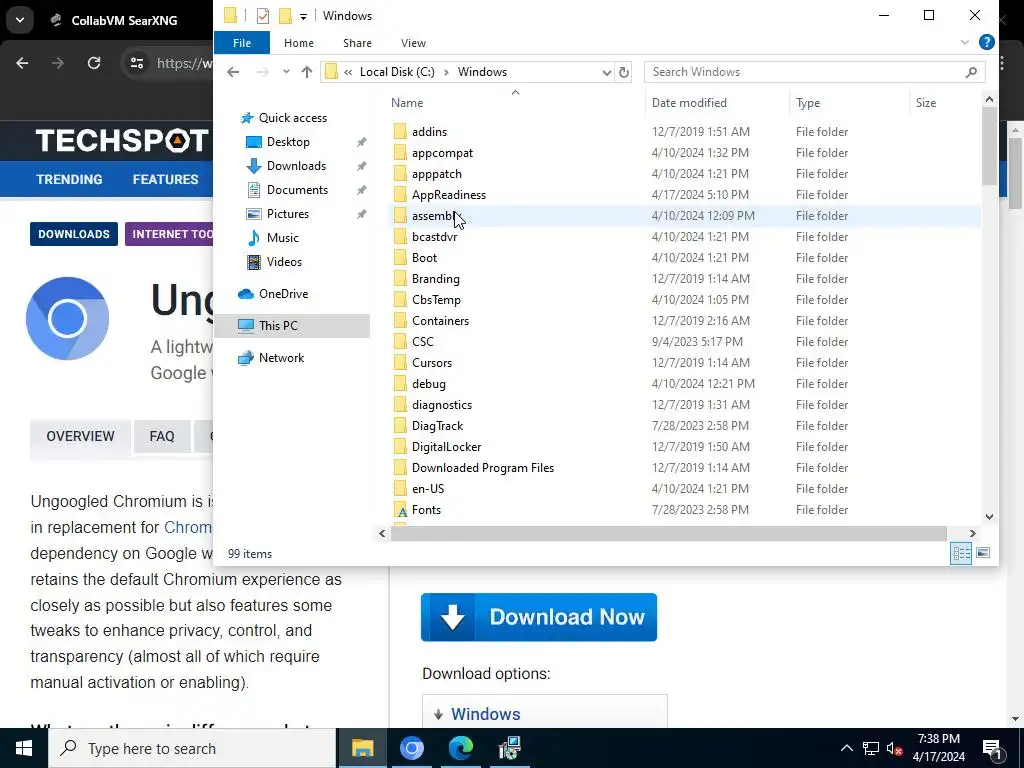Open Videos in the navigation pane
This screenshot has height=768, width=1024.
click(x=284, y=262)
